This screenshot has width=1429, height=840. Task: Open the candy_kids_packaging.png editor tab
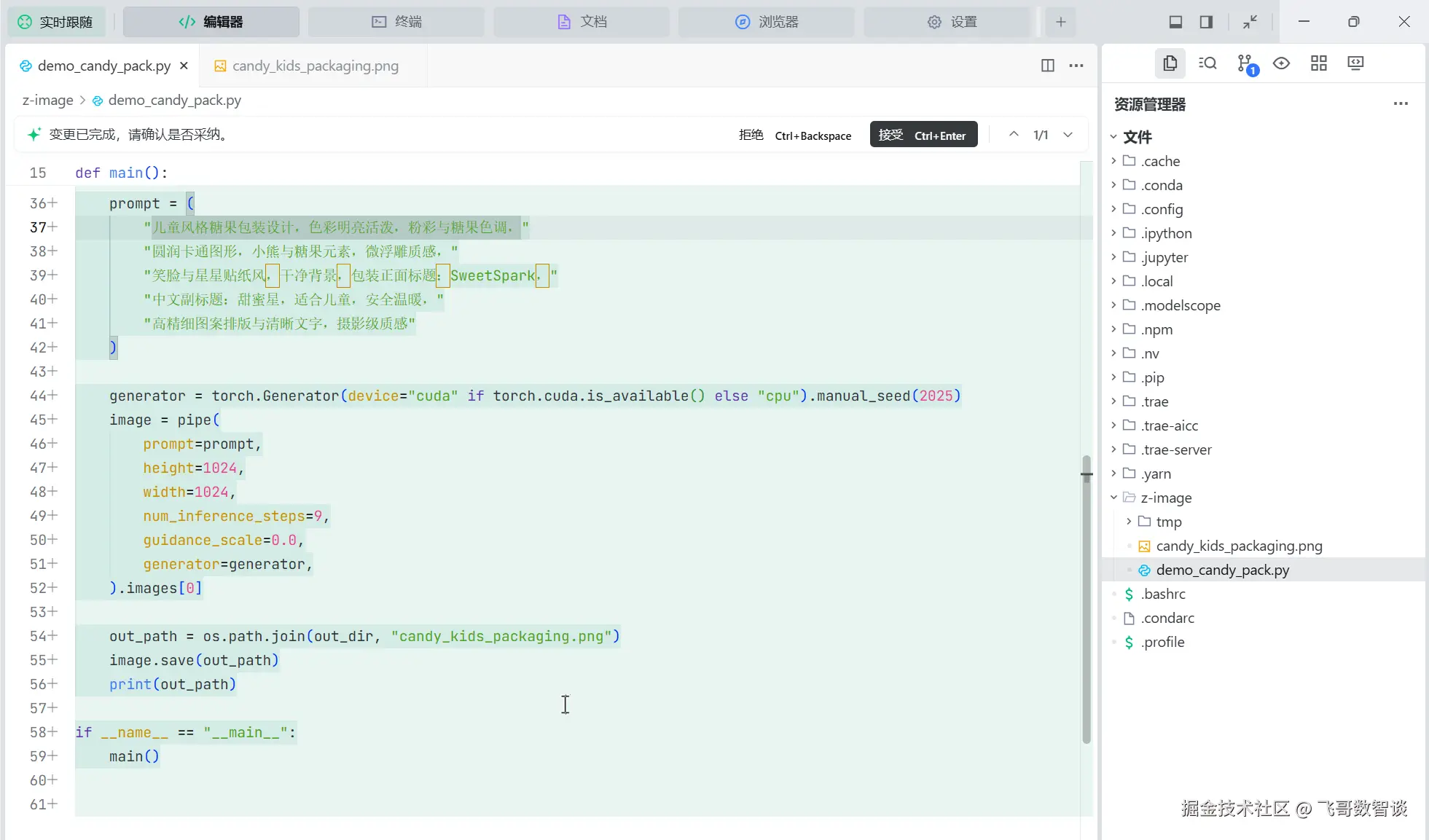coord(315,66)
